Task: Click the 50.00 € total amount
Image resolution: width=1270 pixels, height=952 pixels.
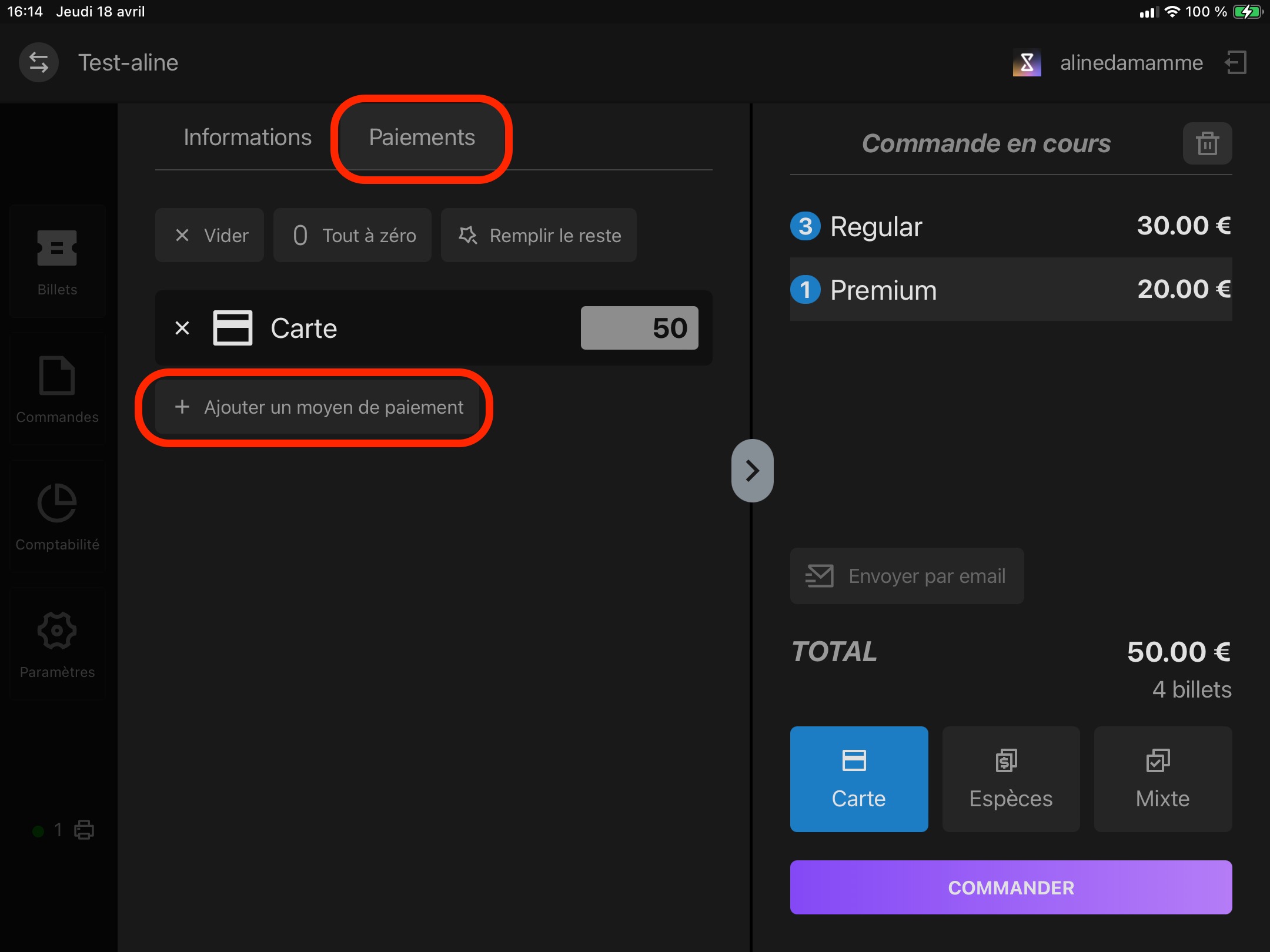Action: pyautogui.click(x=1179, y=652)
